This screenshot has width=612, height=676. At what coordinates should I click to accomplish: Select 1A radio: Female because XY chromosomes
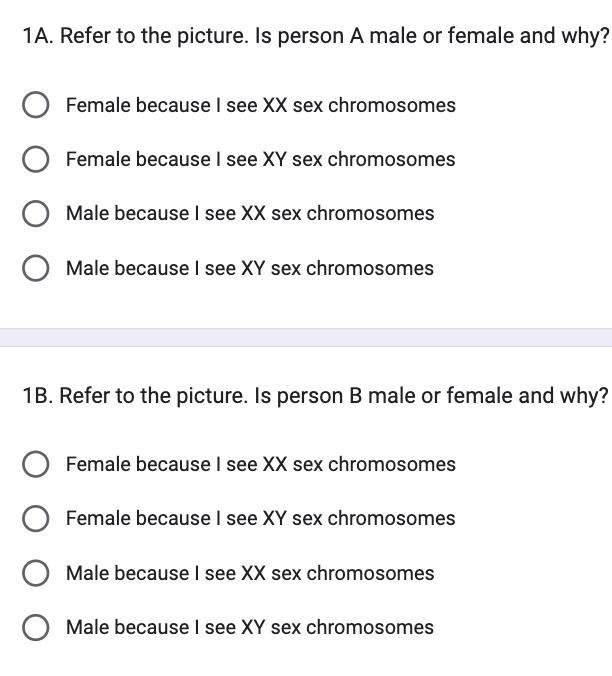[x=36, y=159]
